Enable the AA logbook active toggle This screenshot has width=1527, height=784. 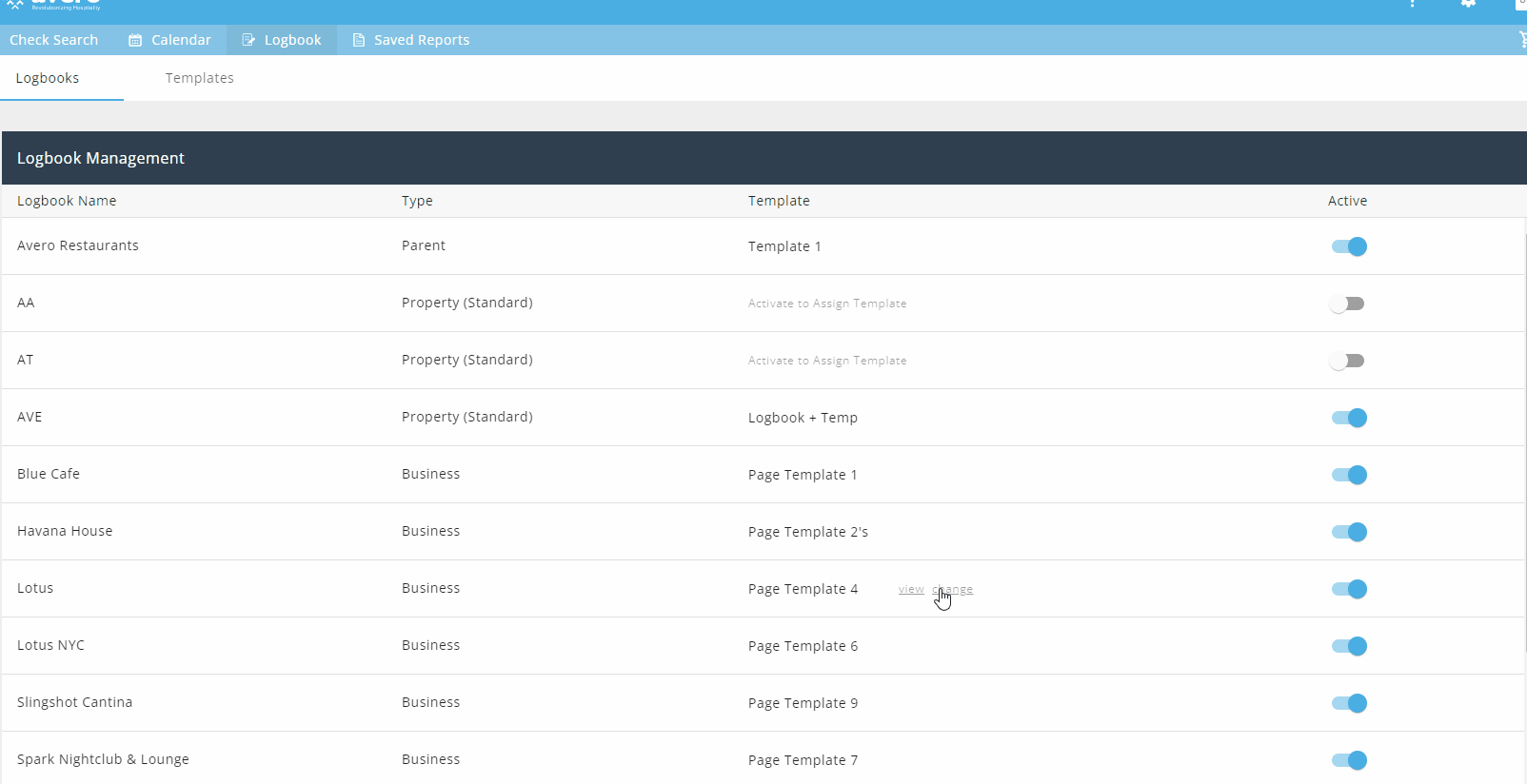pyautogui.click(x=1348, y=304)
